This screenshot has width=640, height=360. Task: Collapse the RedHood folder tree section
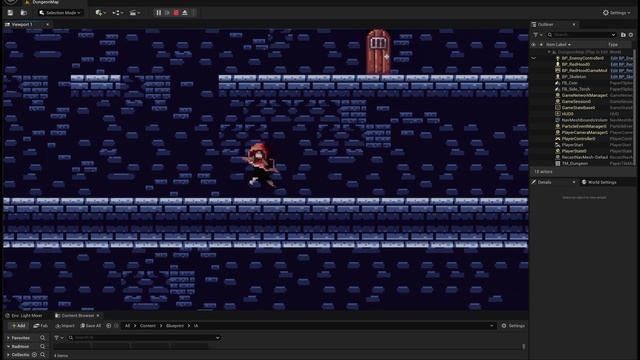[8, 347]
